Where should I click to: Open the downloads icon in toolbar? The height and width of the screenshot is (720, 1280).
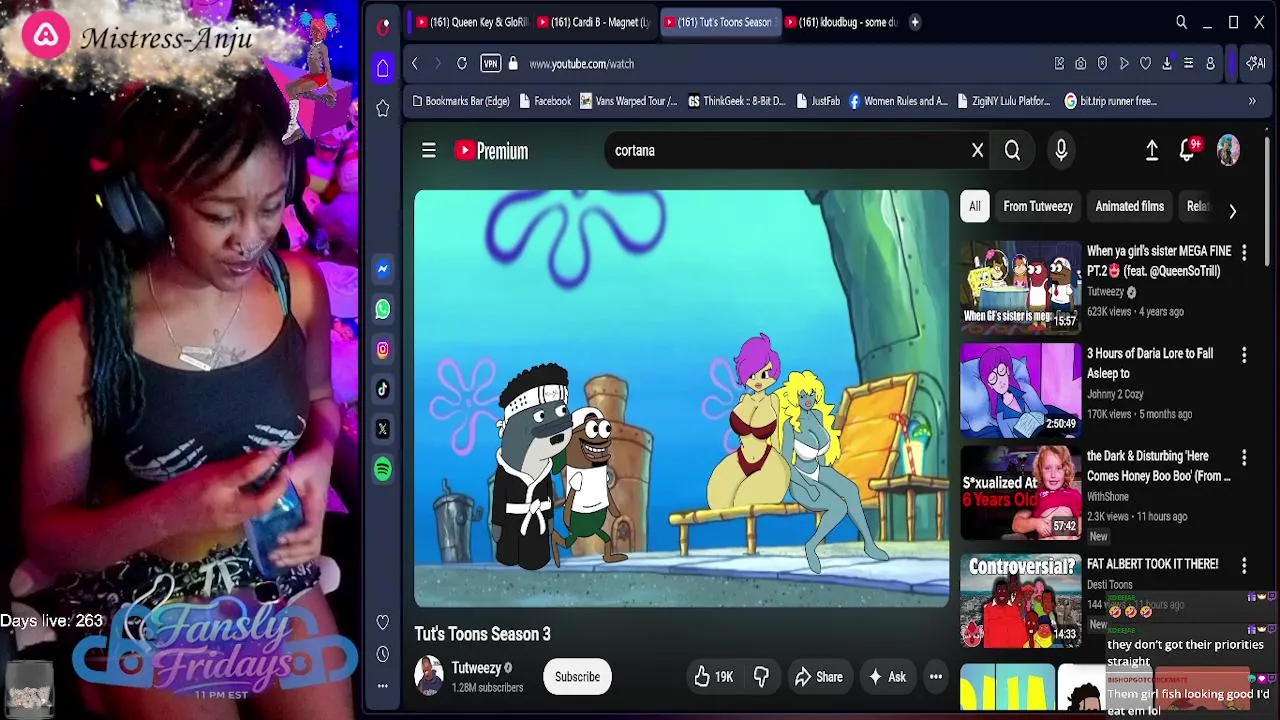pos(1167,64)
